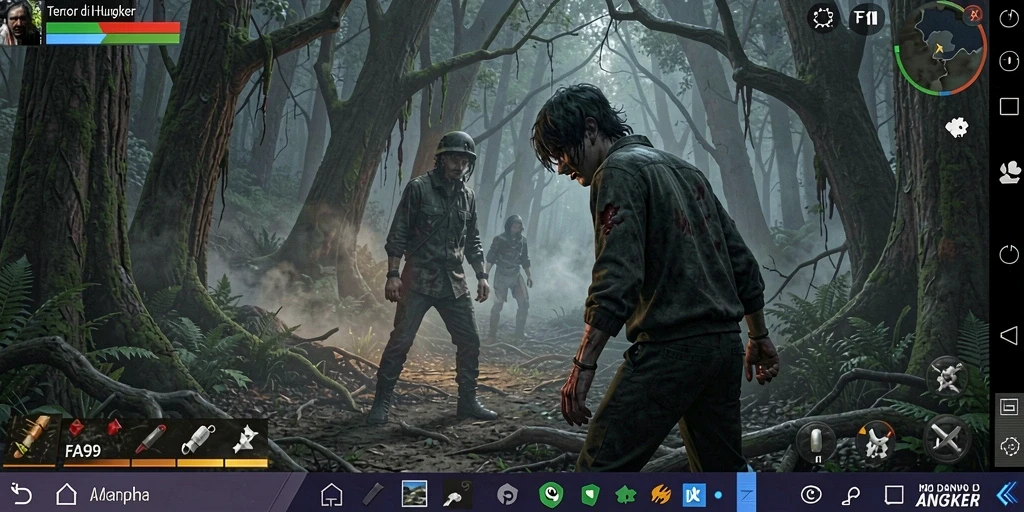Open the green shield app icon
The width and height of the screenshot is (1024, 512).
click(x=590, y=494)
